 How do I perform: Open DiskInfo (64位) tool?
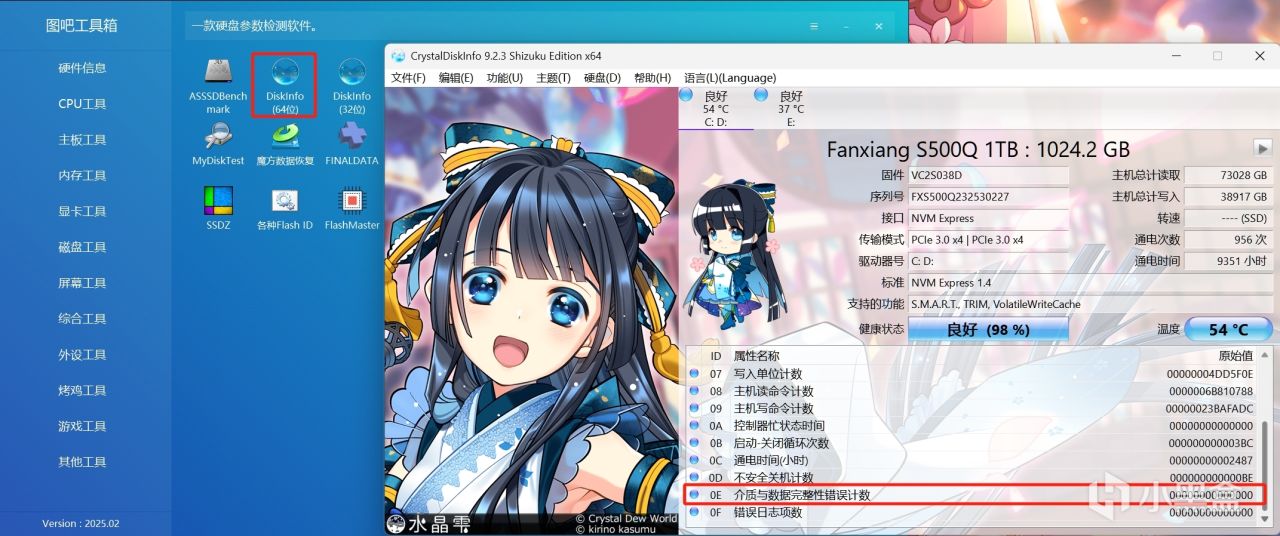pos(285,86)
